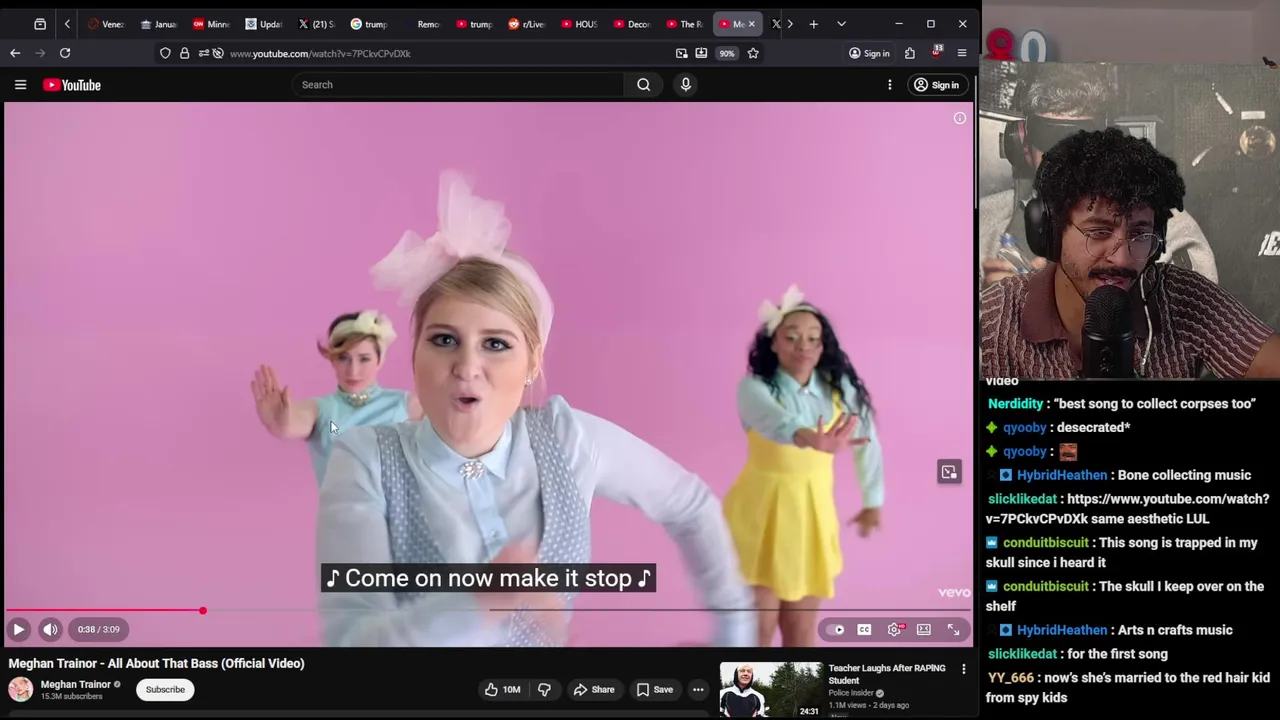Image resolution: width=1280 pixels, height=720 pixels.
Task: Open the tab overview icon at top-left
Action: click(40, 24)
